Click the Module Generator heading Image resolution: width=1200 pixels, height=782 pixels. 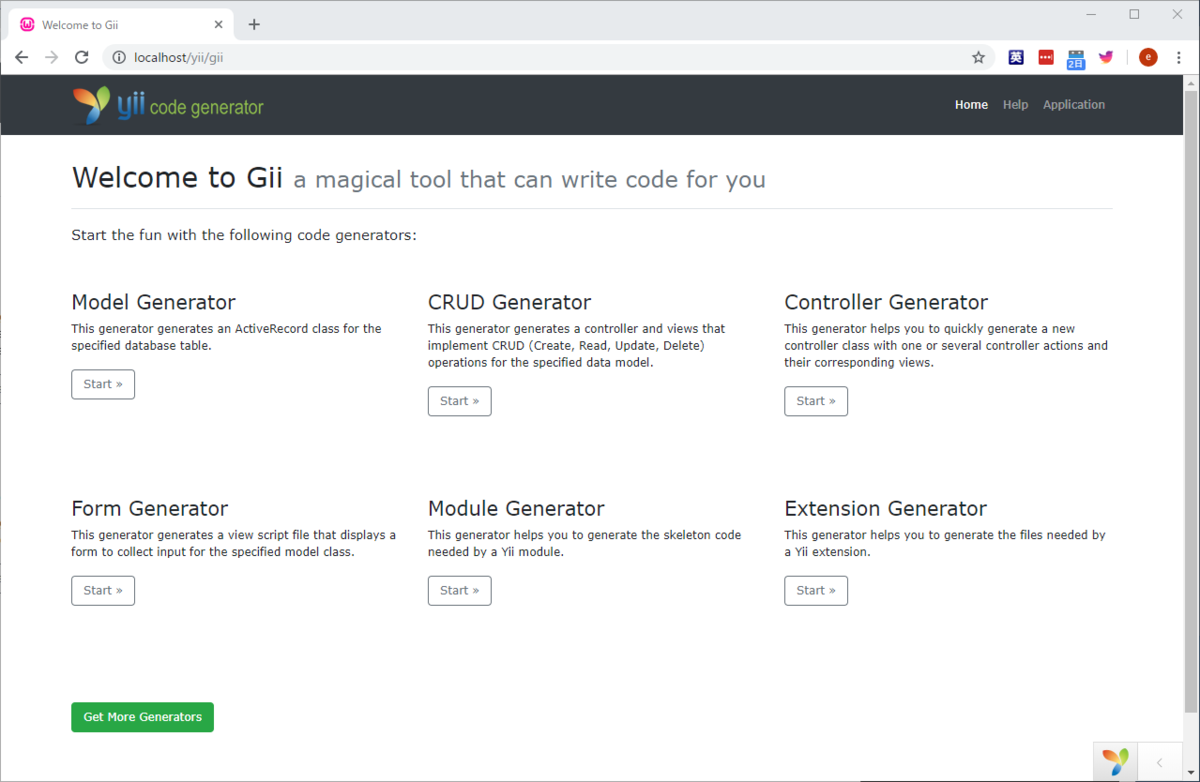[516, 508]
